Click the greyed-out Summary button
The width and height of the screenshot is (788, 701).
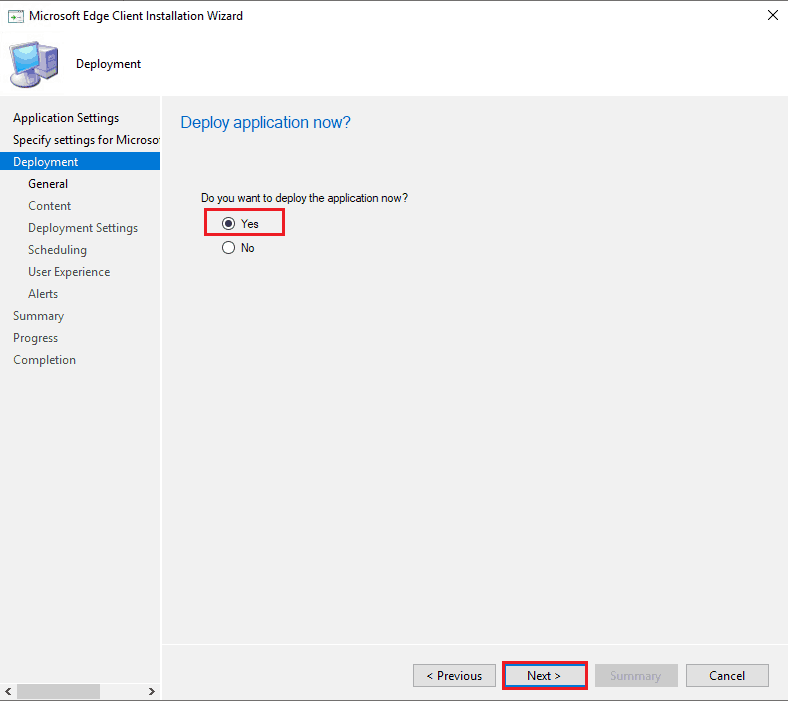click(x=636, y=675)
